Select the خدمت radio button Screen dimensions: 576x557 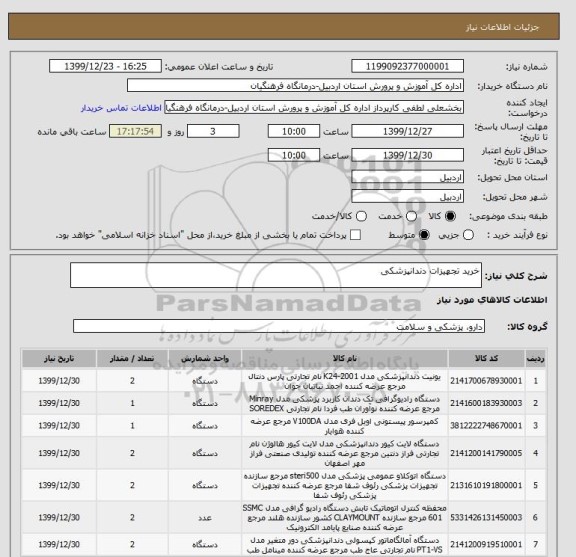[411, 216]
